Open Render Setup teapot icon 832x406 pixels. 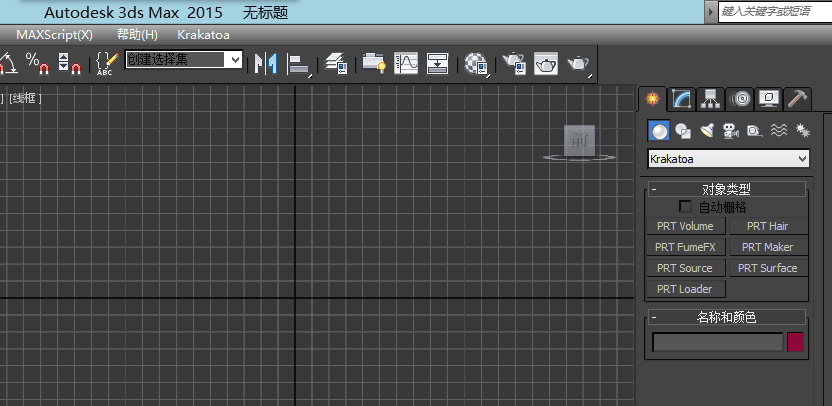coord(514,64)
